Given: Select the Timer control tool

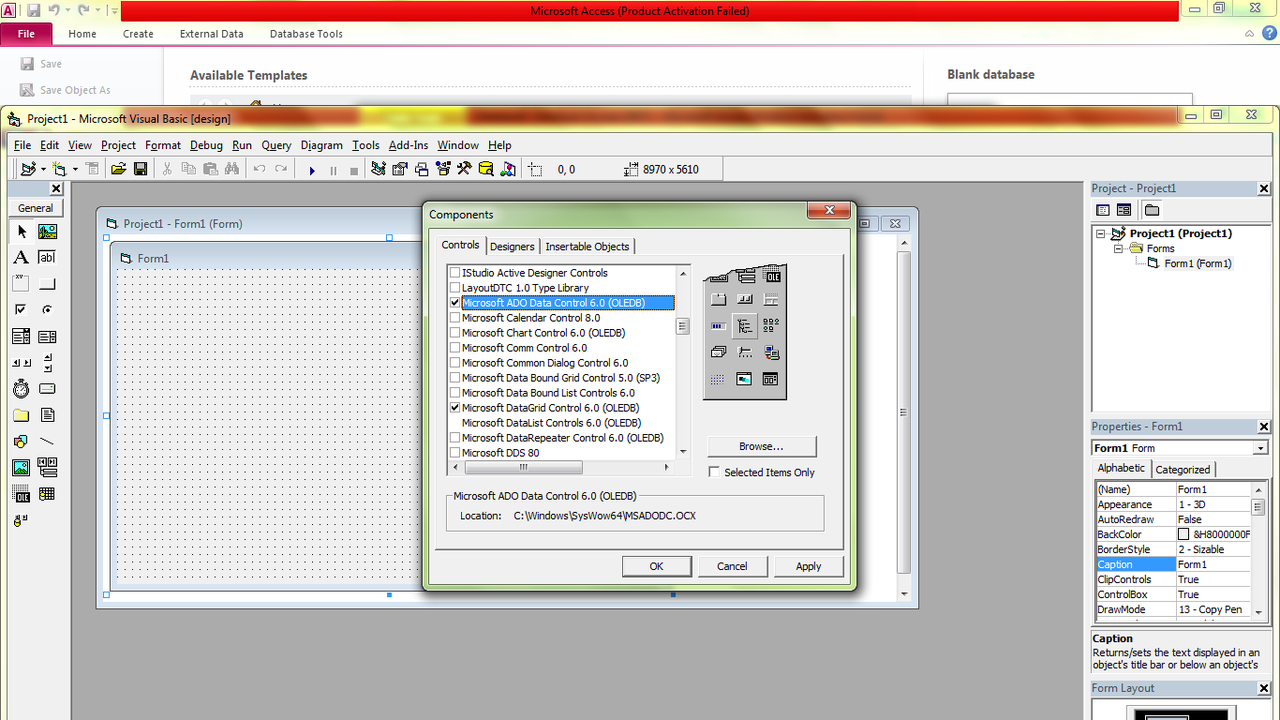Looking at the screenshot, I should [x=21, y=389].
